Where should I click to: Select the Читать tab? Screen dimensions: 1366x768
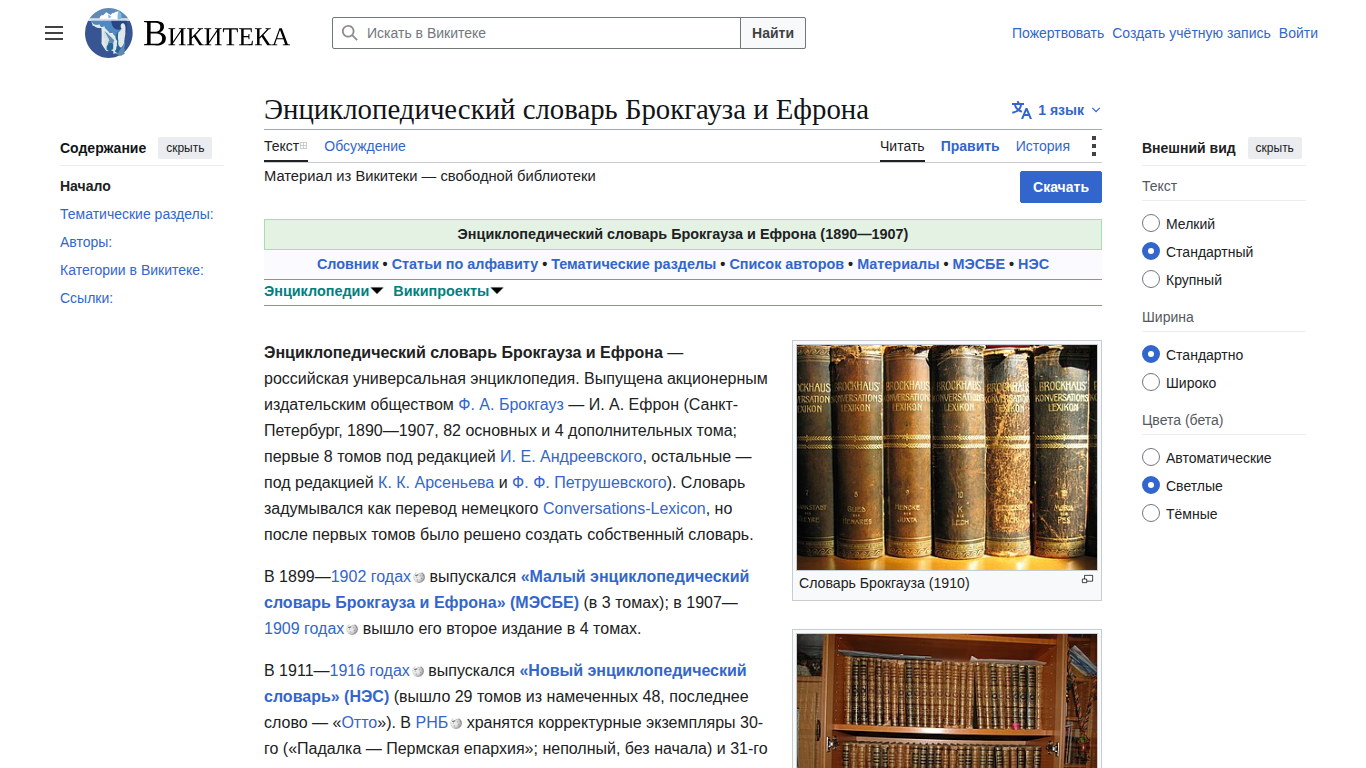pos(902,146)
